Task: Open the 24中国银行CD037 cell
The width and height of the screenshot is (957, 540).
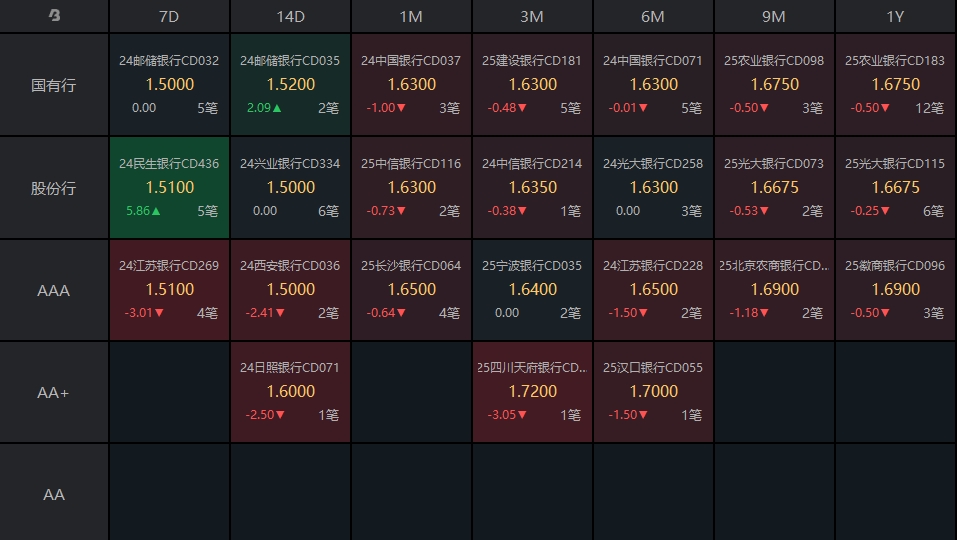Action: point(411,85)
